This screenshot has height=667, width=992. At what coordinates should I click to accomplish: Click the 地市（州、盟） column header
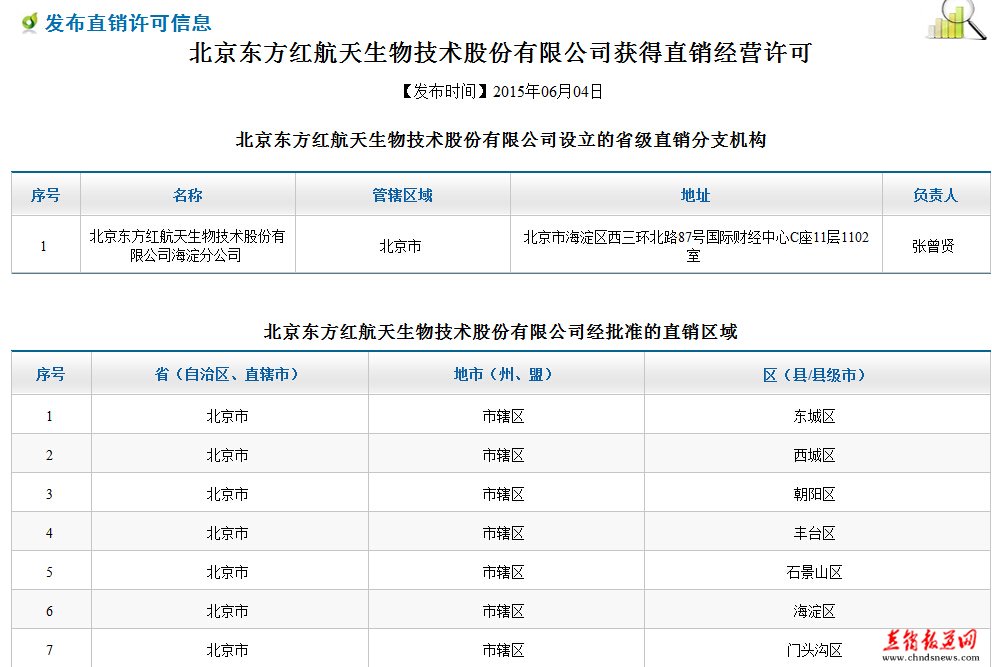tap(504, 375)
